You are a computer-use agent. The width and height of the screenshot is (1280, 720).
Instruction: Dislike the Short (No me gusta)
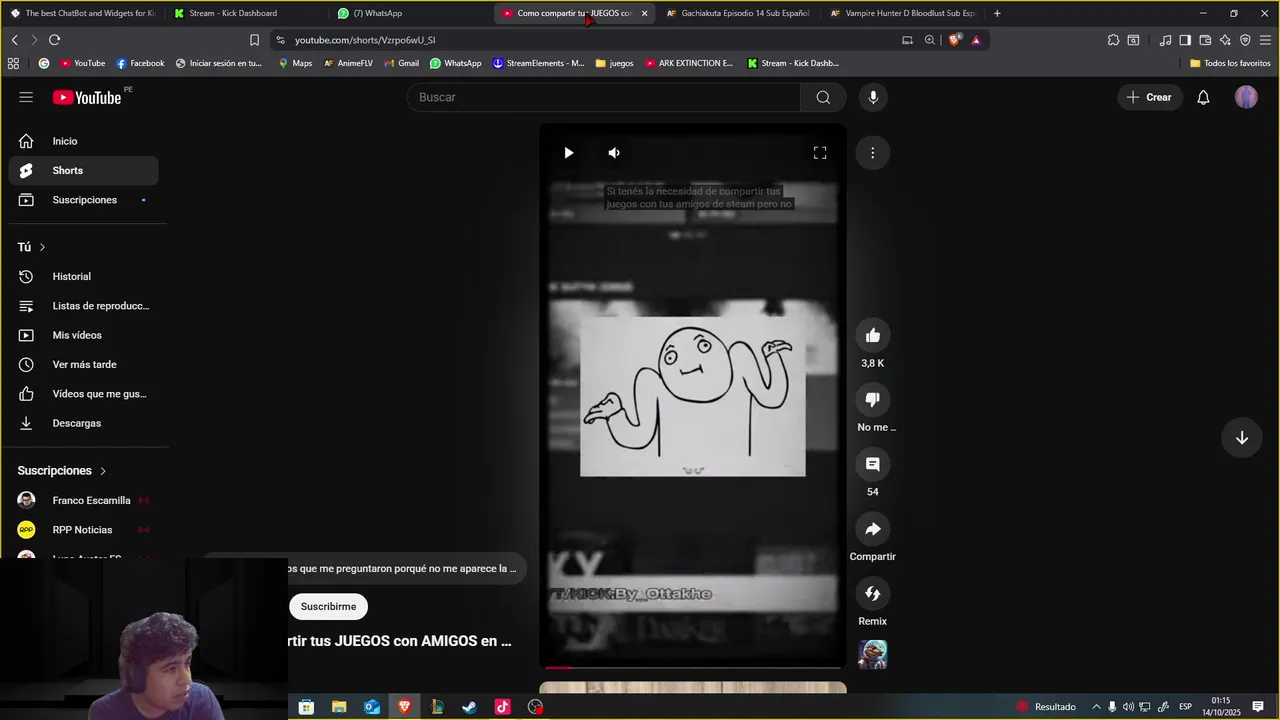(873, 400)
